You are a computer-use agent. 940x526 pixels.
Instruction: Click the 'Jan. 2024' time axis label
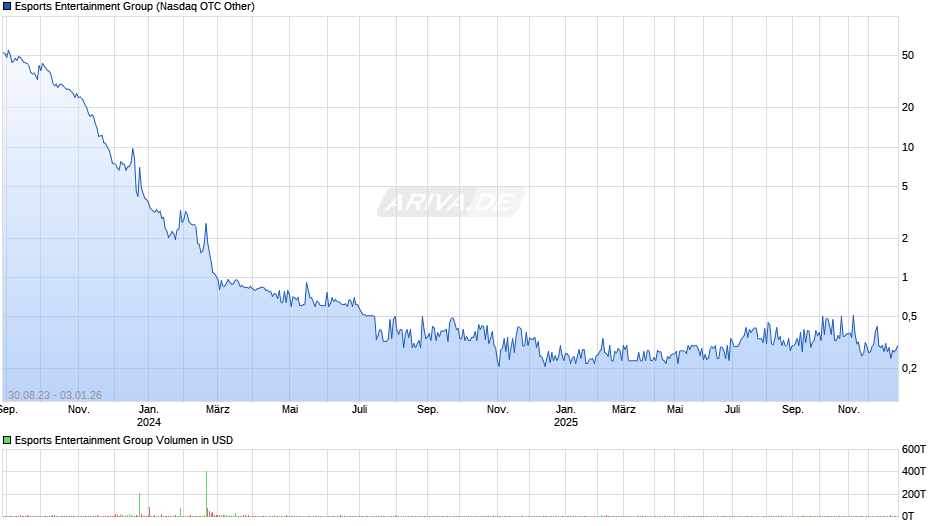[x=149, y=416]
